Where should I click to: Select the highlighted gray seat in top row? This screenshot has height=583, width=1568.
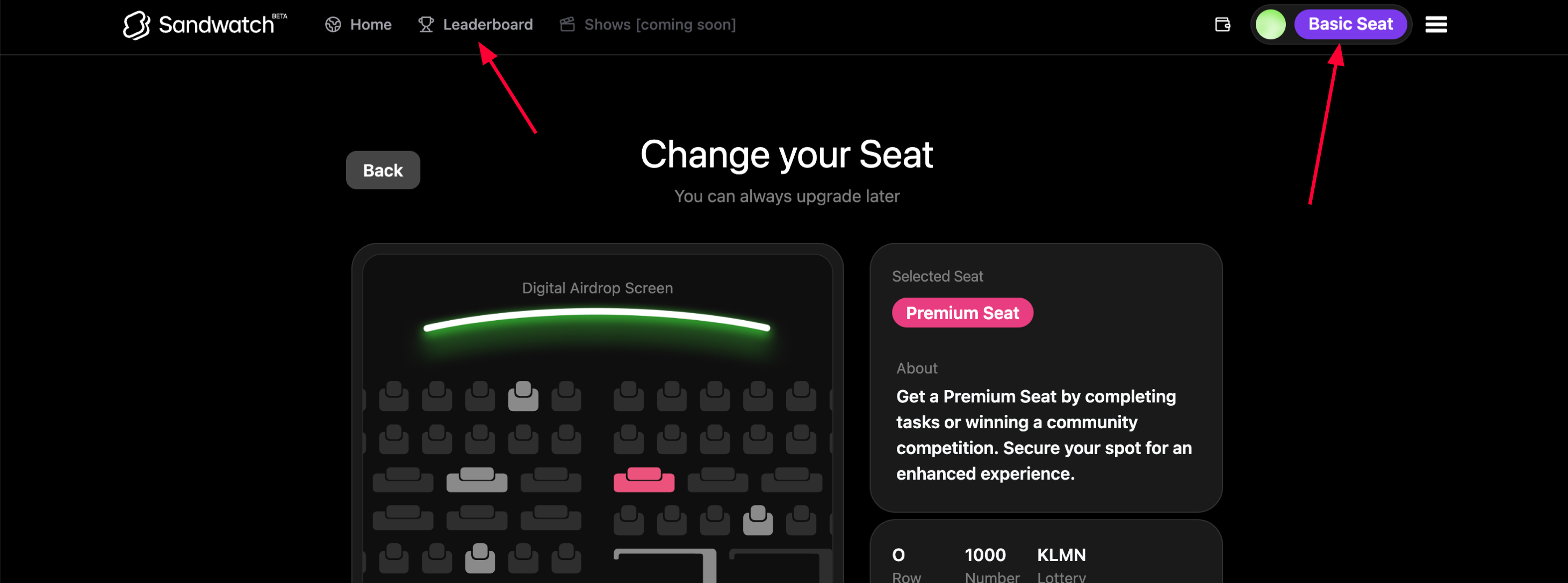pyautogui.click(x=523, y=395)
